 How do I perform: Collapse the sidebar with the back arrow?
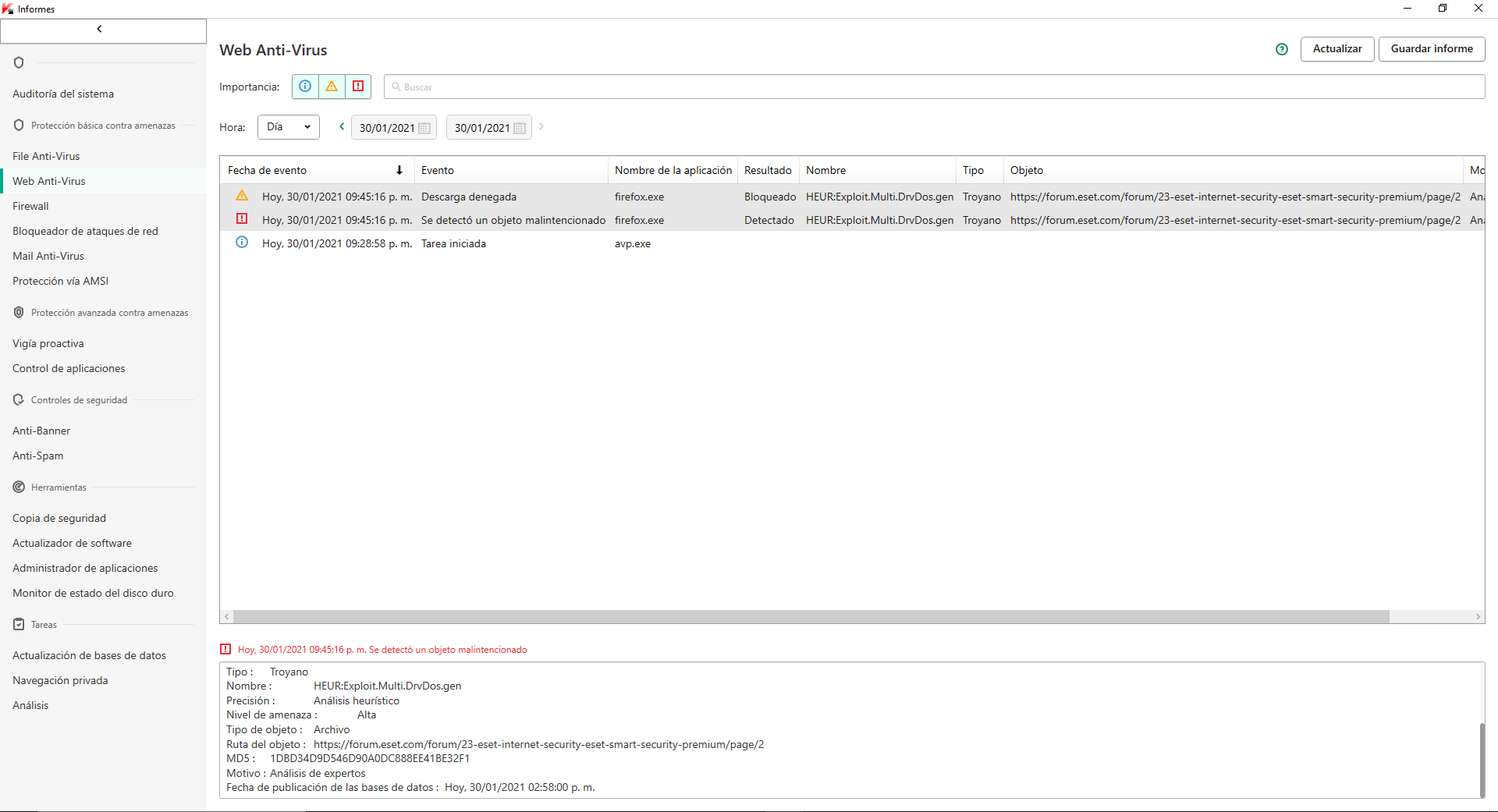[99, 30]
